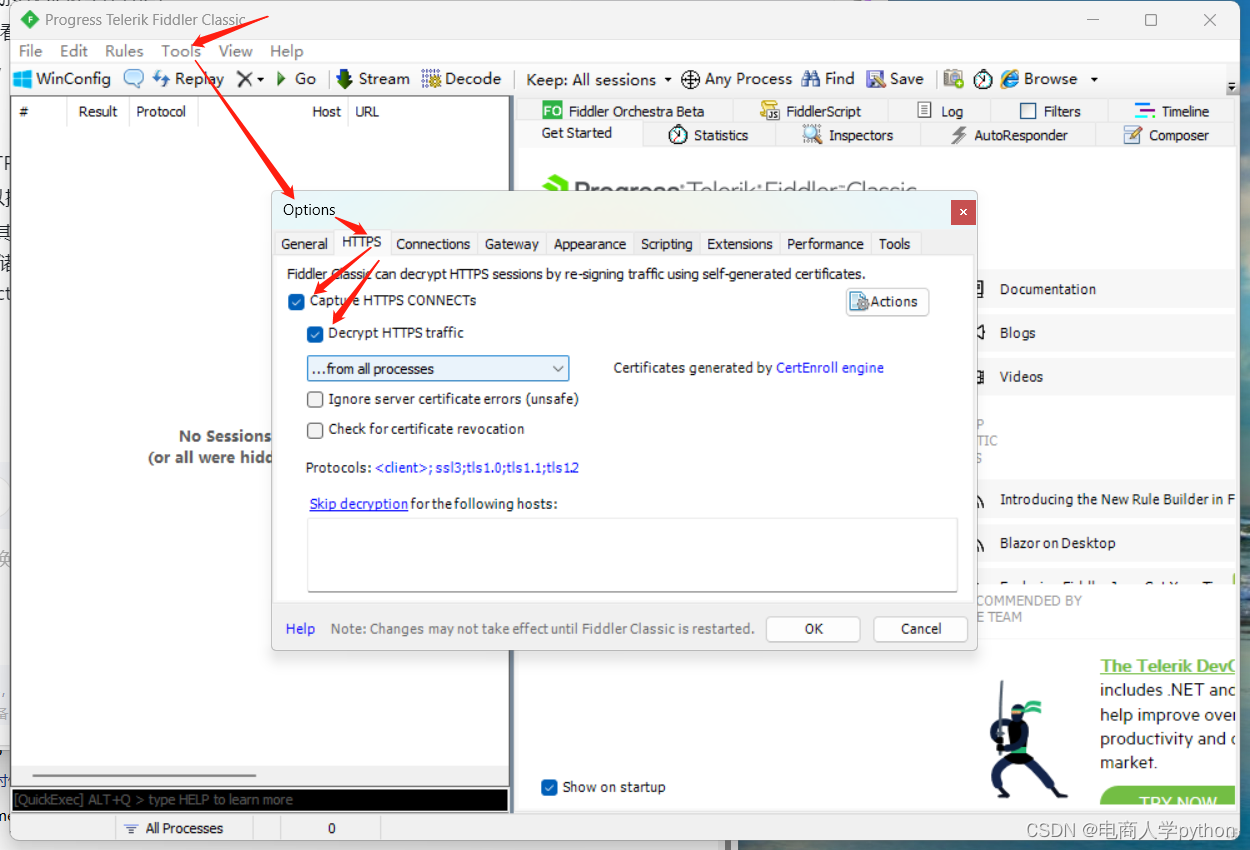Click the Browse toolbar button

coord(1039,79)
